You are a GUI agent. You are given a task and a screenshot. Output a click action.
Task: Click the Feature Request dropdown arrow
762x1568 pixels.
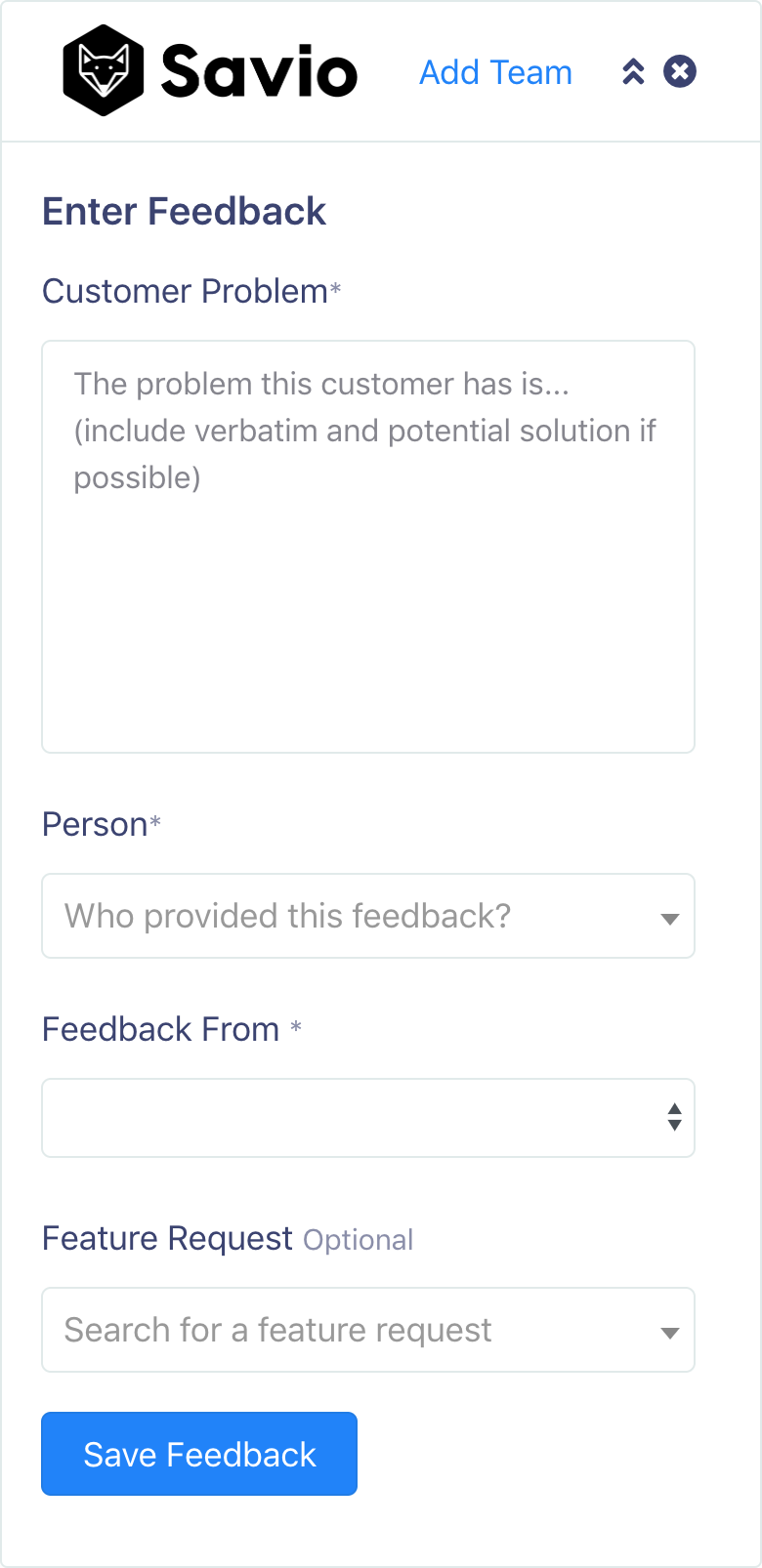tap(670, 1333)
